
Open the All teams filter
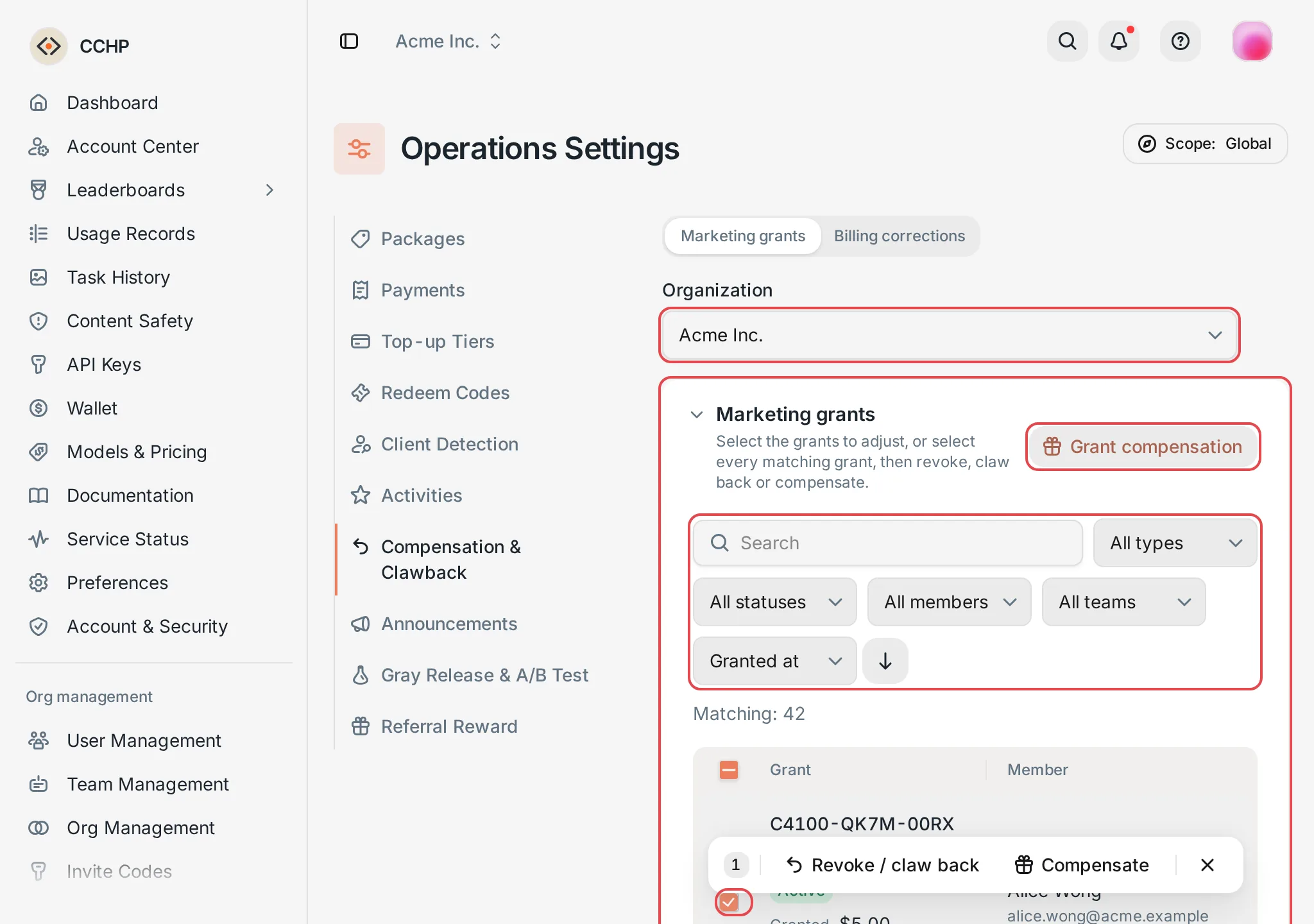pos(1124,602)
